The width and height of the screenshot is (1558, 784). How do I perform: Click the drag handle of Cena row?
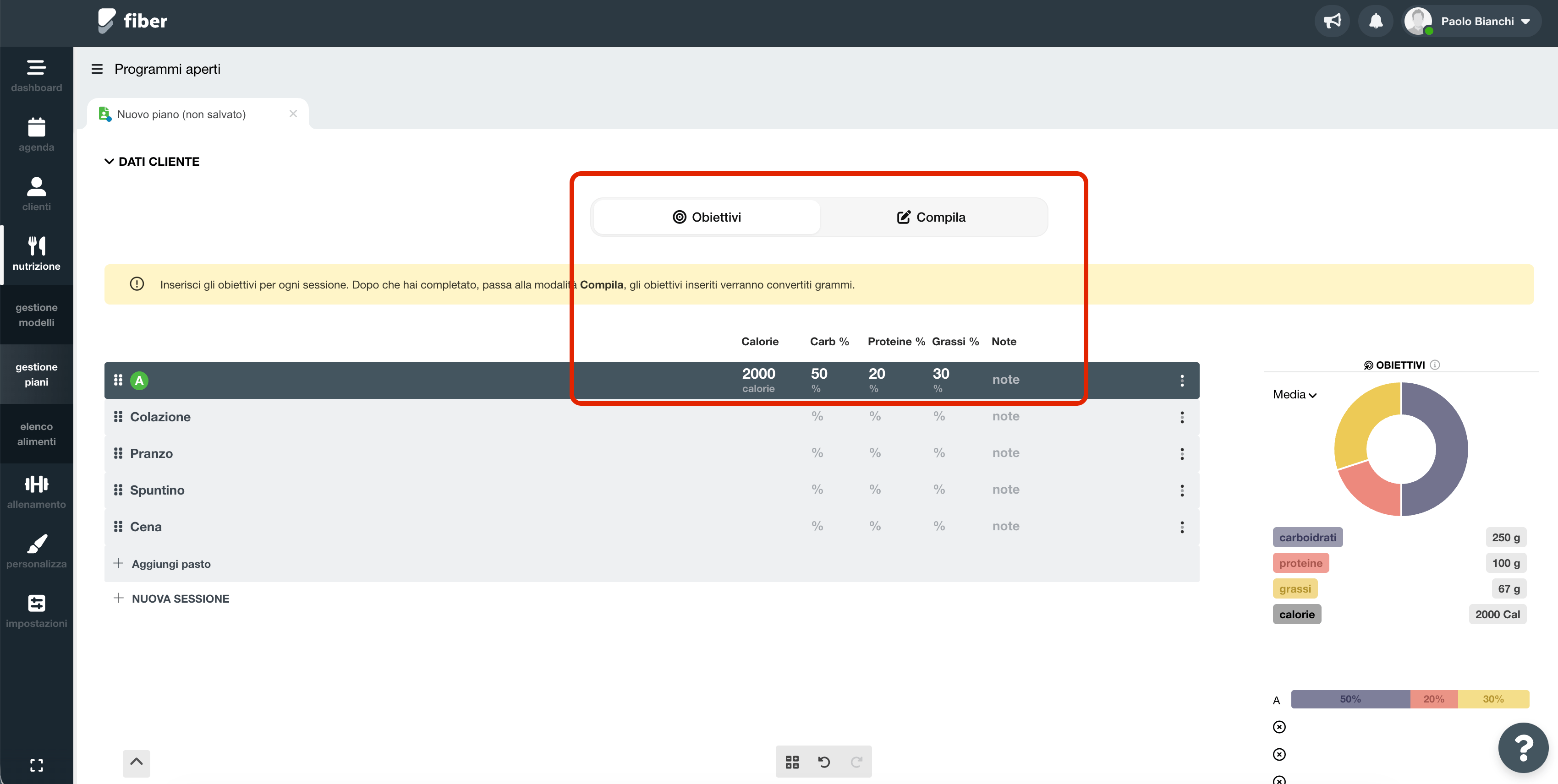pos(118,526)
